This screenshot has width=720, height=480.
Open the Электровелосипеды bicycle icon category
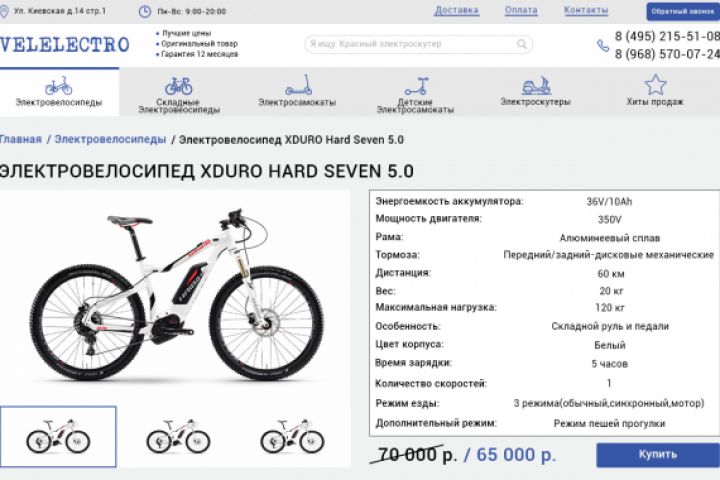pos(59,86)
